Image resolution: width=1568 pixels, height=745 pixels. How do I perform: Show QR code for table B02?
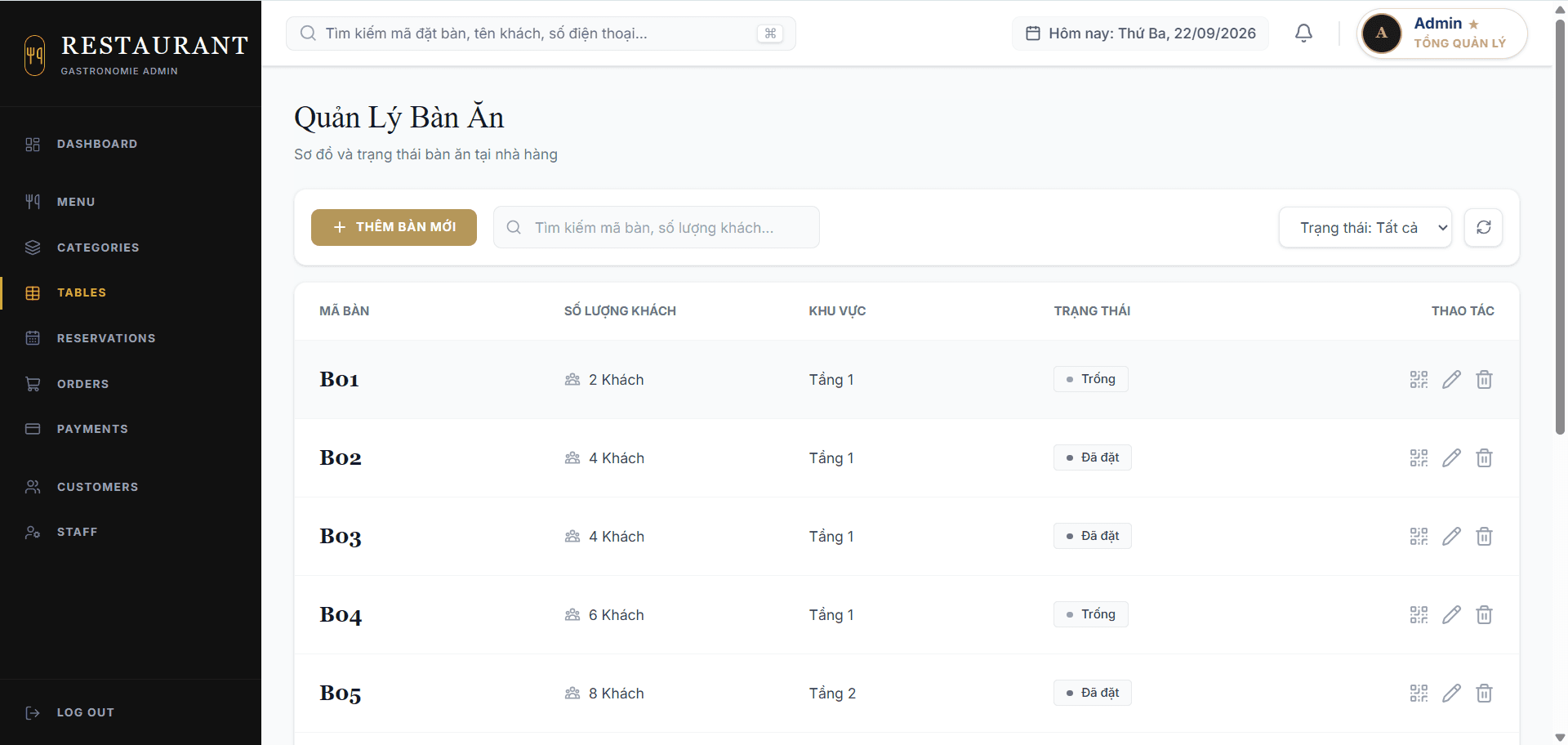pyautogui.click(x=1419, y=458)
